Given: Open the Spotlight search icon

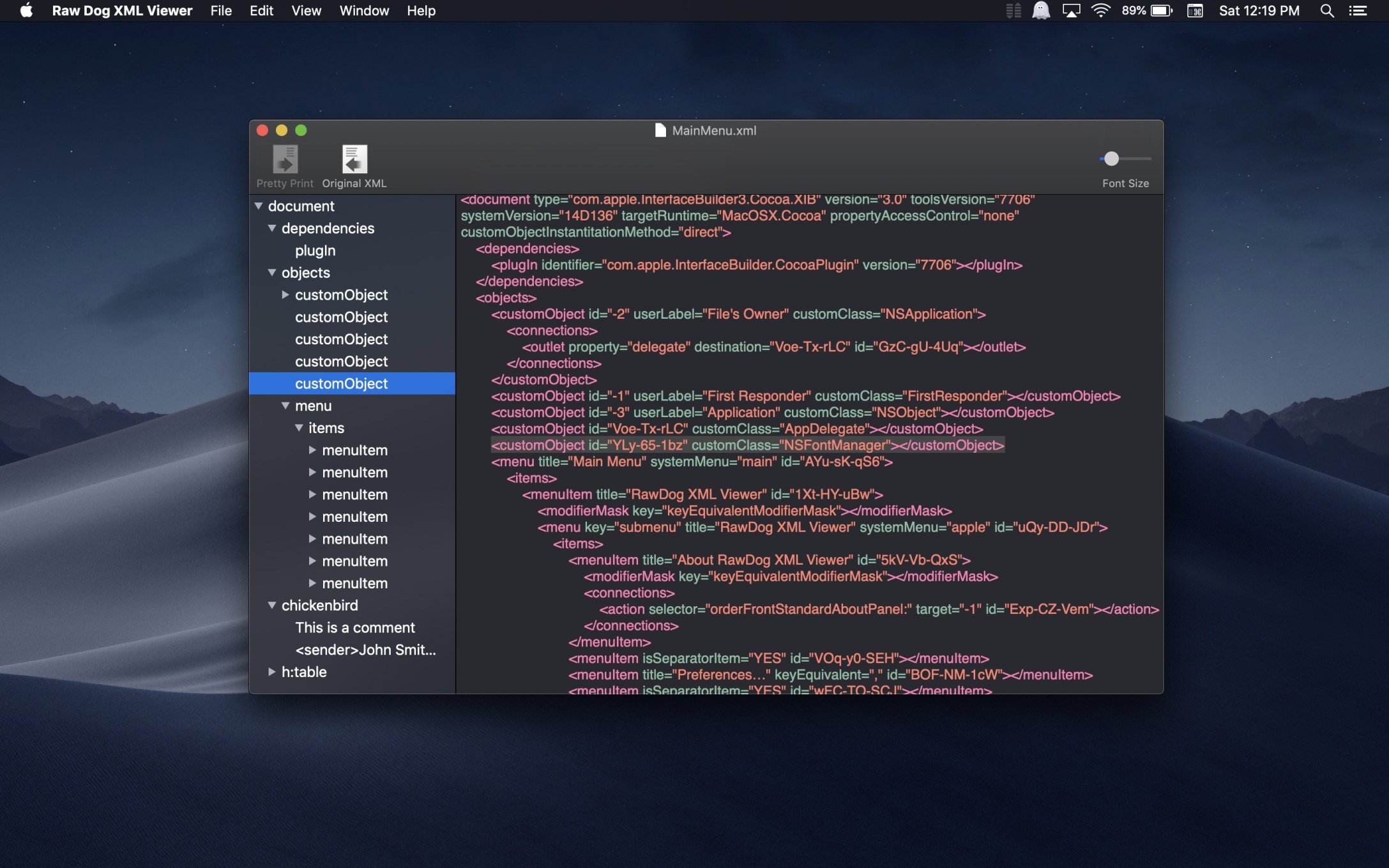Looking at the screenshot, I should tap(1326, 11).
